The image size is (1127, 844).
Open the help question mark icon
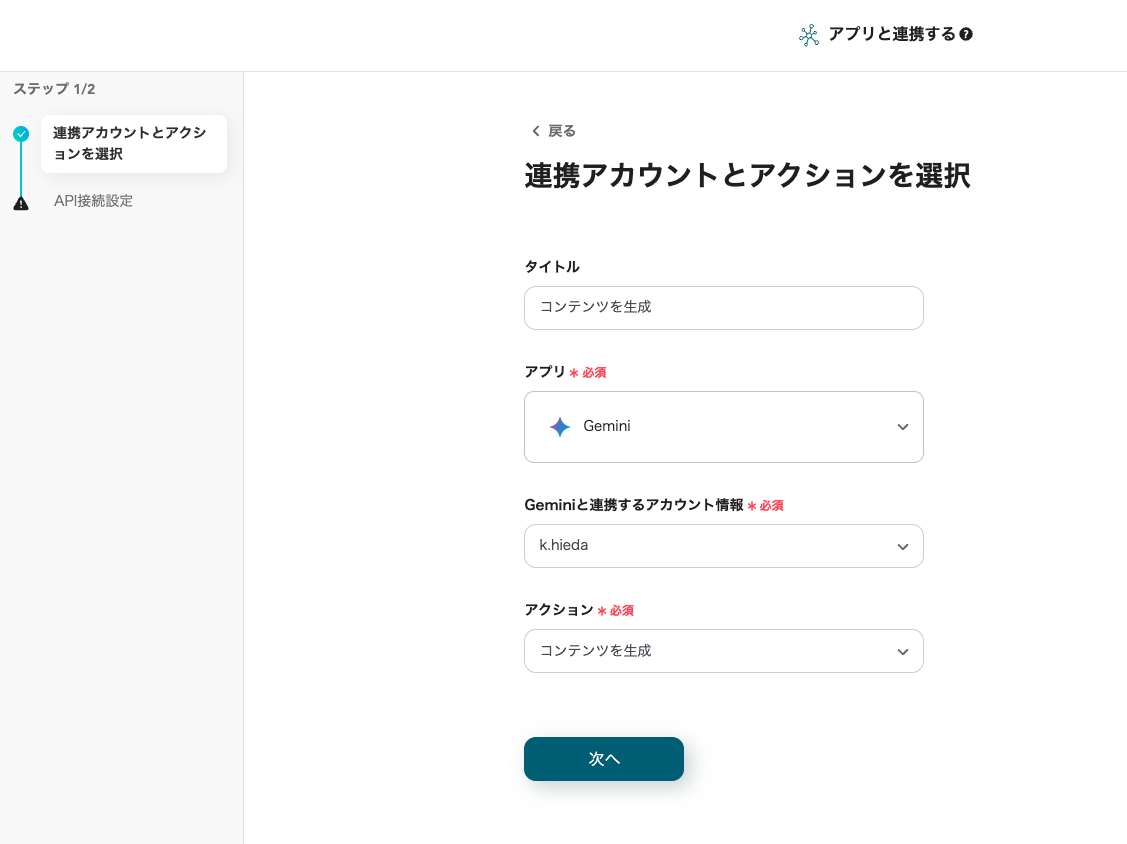(x=966, y=35)
